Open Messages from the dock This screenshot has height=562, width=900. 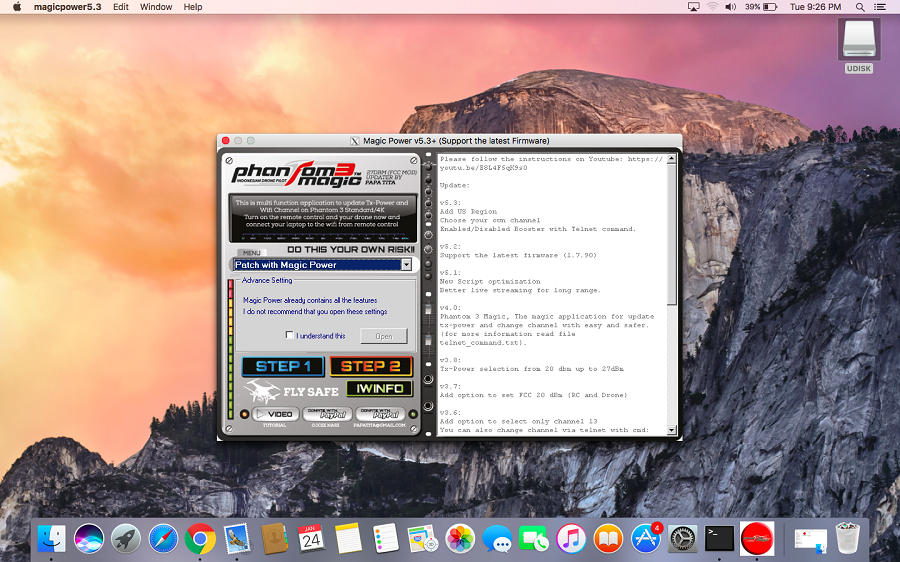point(496,539)
